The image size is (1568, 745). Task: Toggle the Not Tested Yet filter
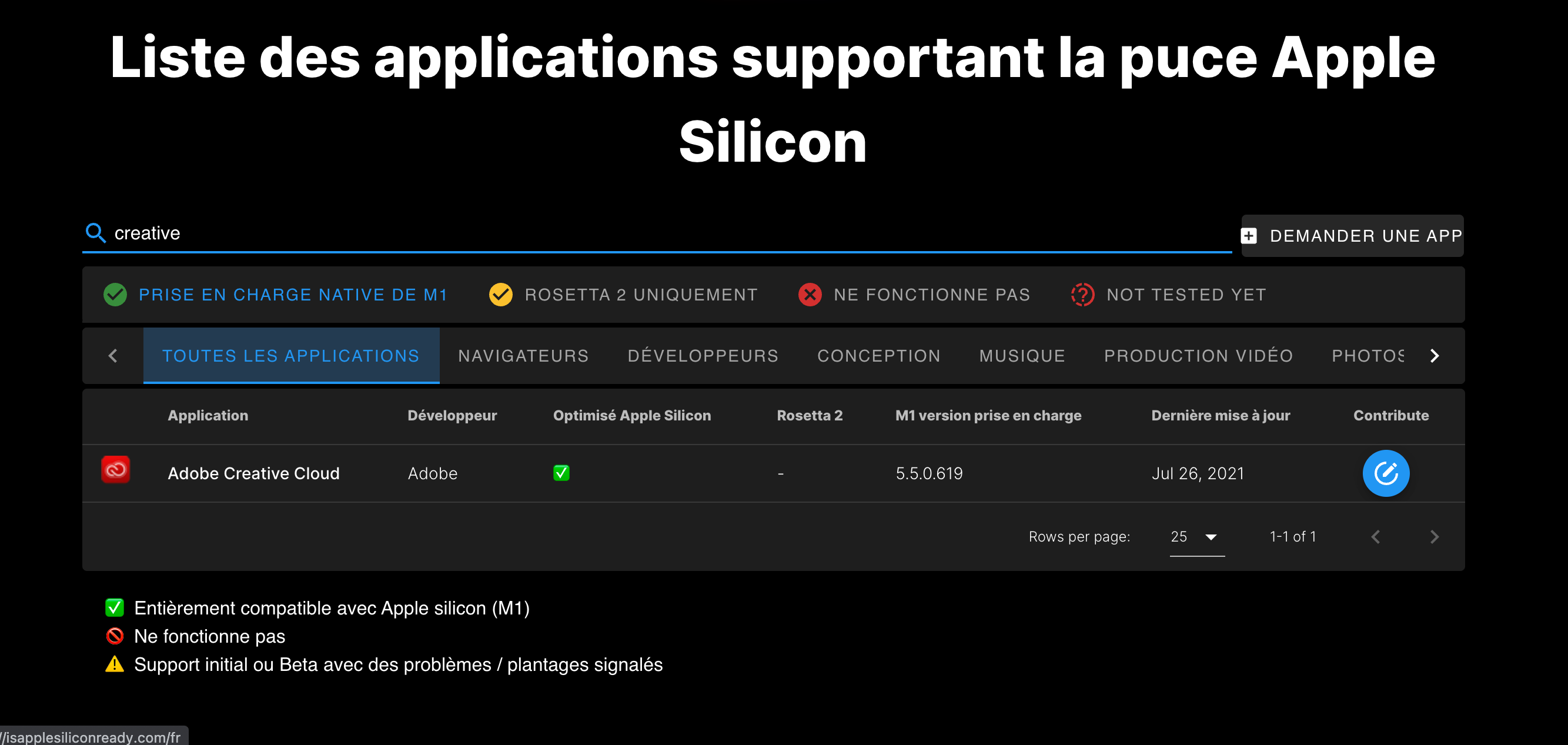click(x=1169, y=295)
